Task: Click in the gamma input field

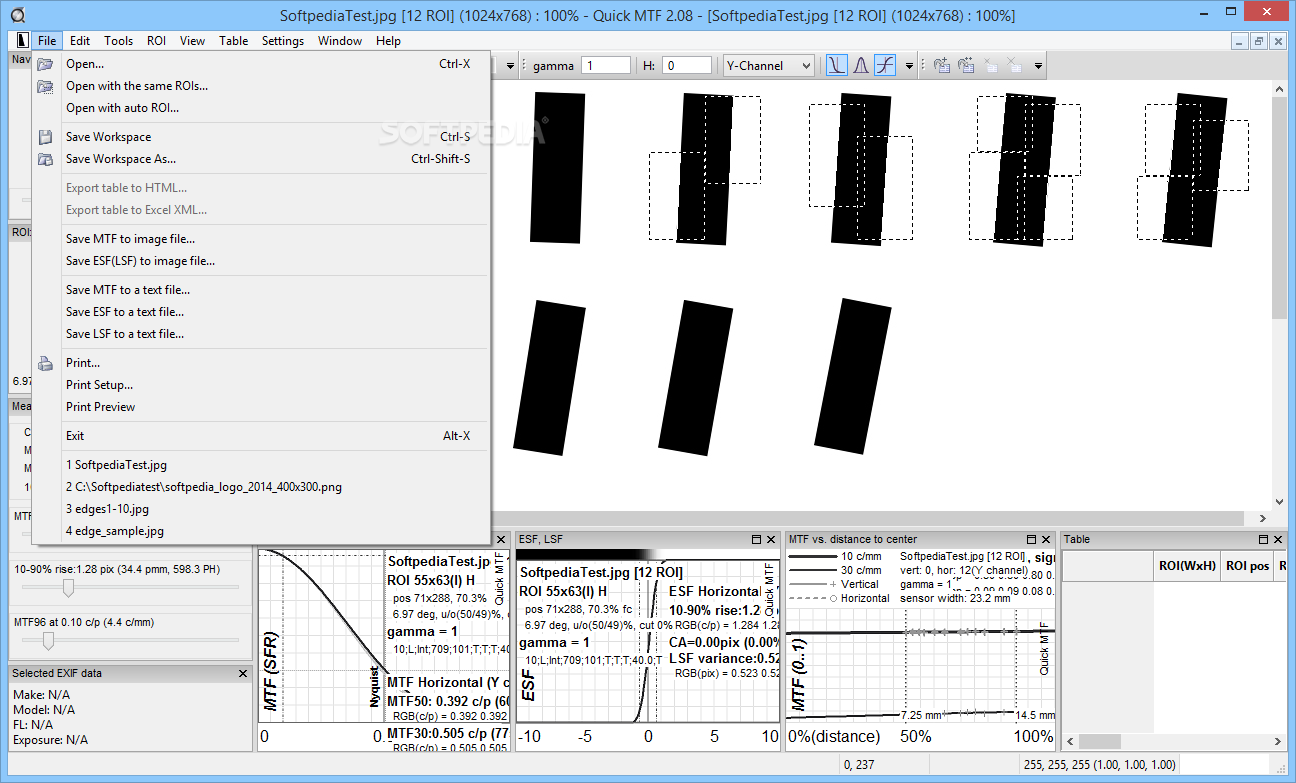Action: (x=606, y=65)
